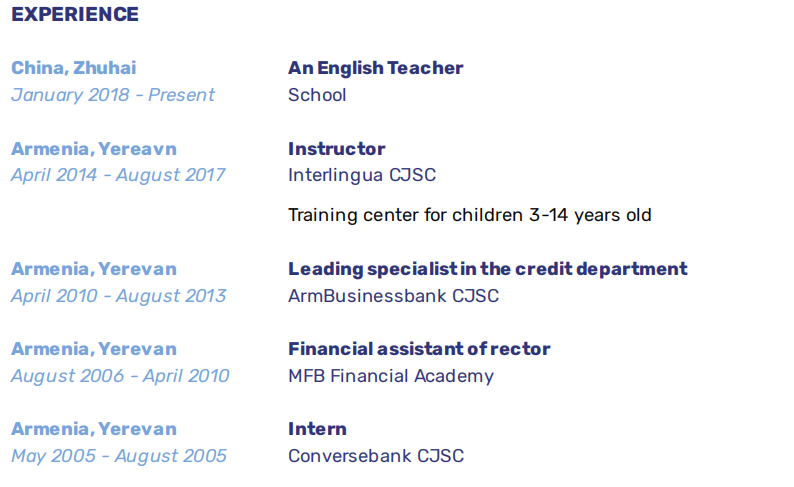Click the Intern job title
The image size is (794, 487).
pos(317,429)
